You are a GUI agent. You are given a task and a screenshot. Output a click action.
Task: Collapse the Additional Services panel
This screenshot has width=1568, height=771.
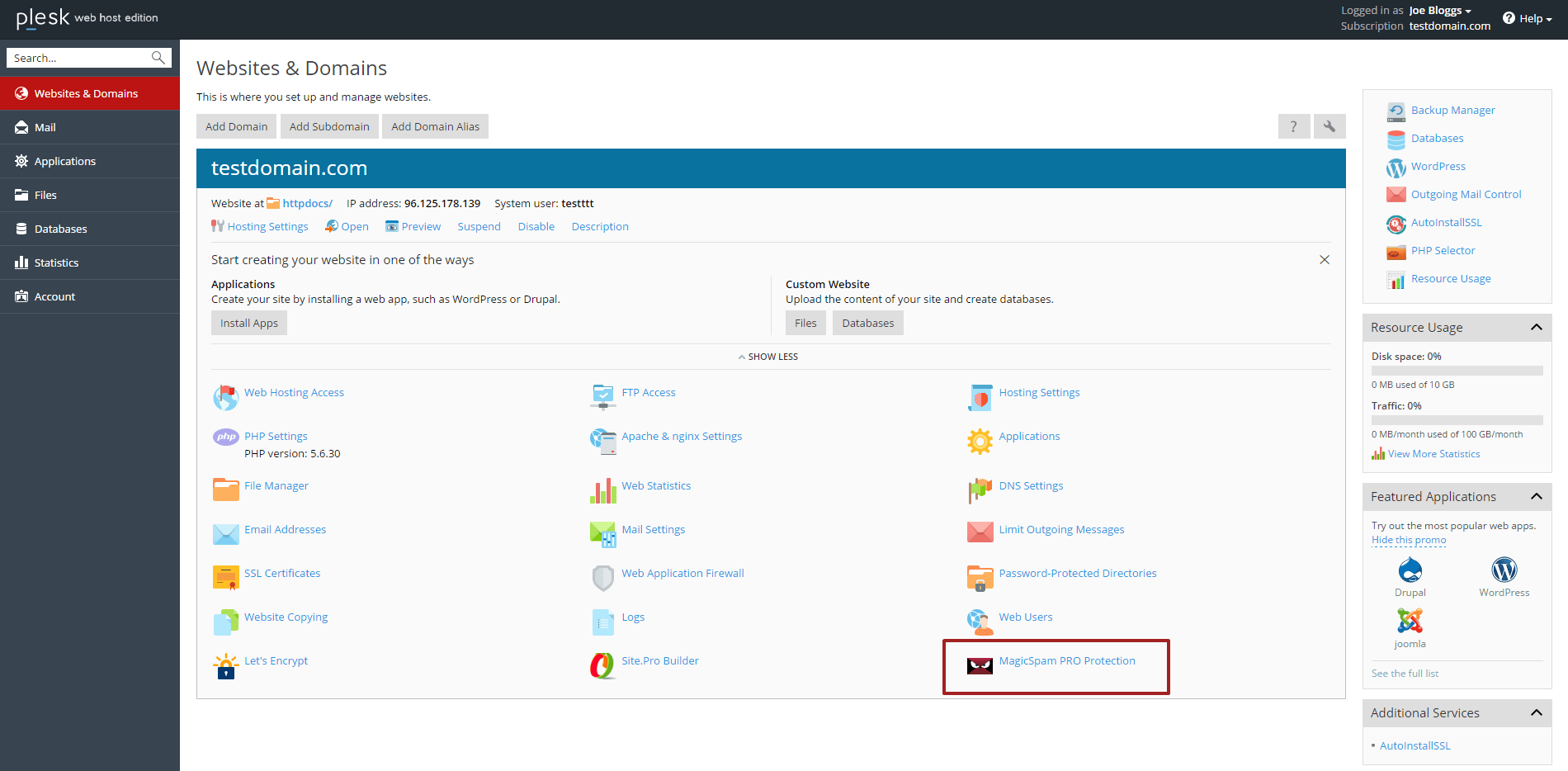click(x=1537, y=712)
